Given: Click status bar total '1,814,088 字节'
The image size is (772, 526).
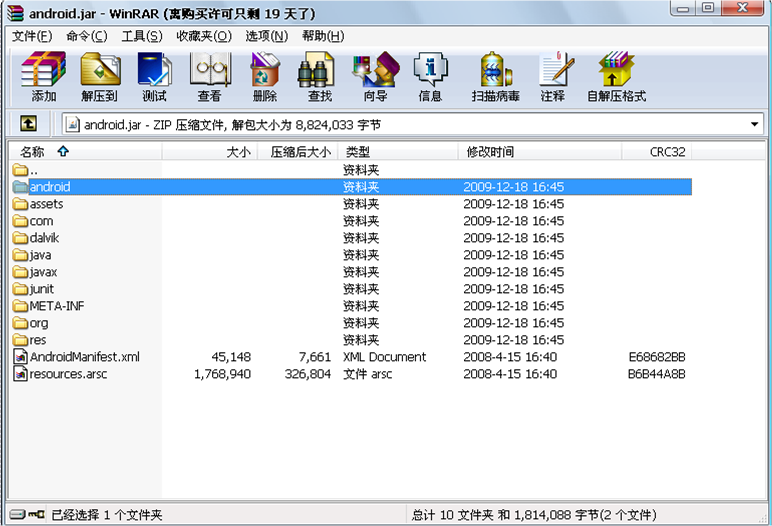Looking at the screenshot, I should [x=556, y=515].
